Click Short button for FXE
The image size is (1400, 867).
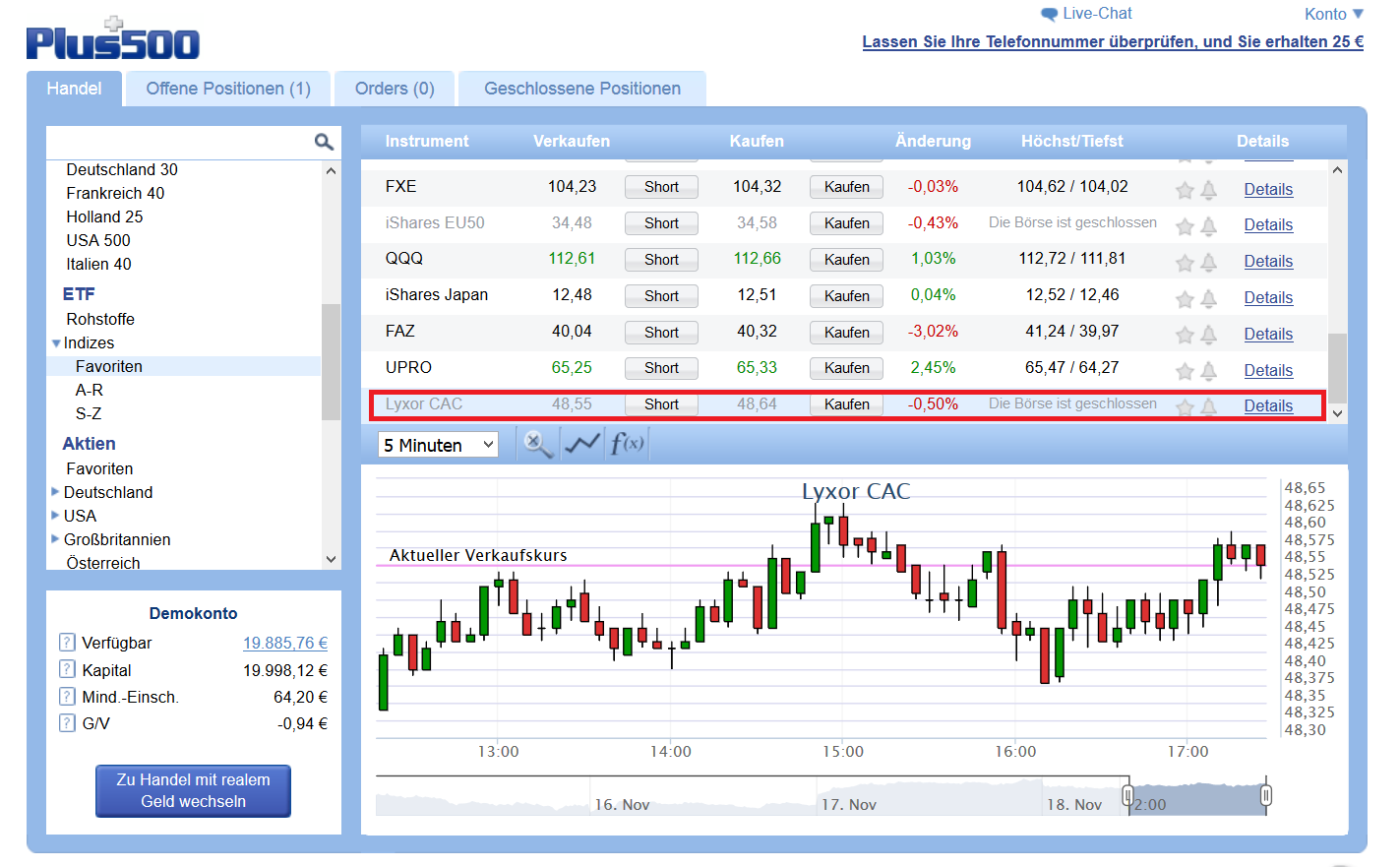point(661,187)
